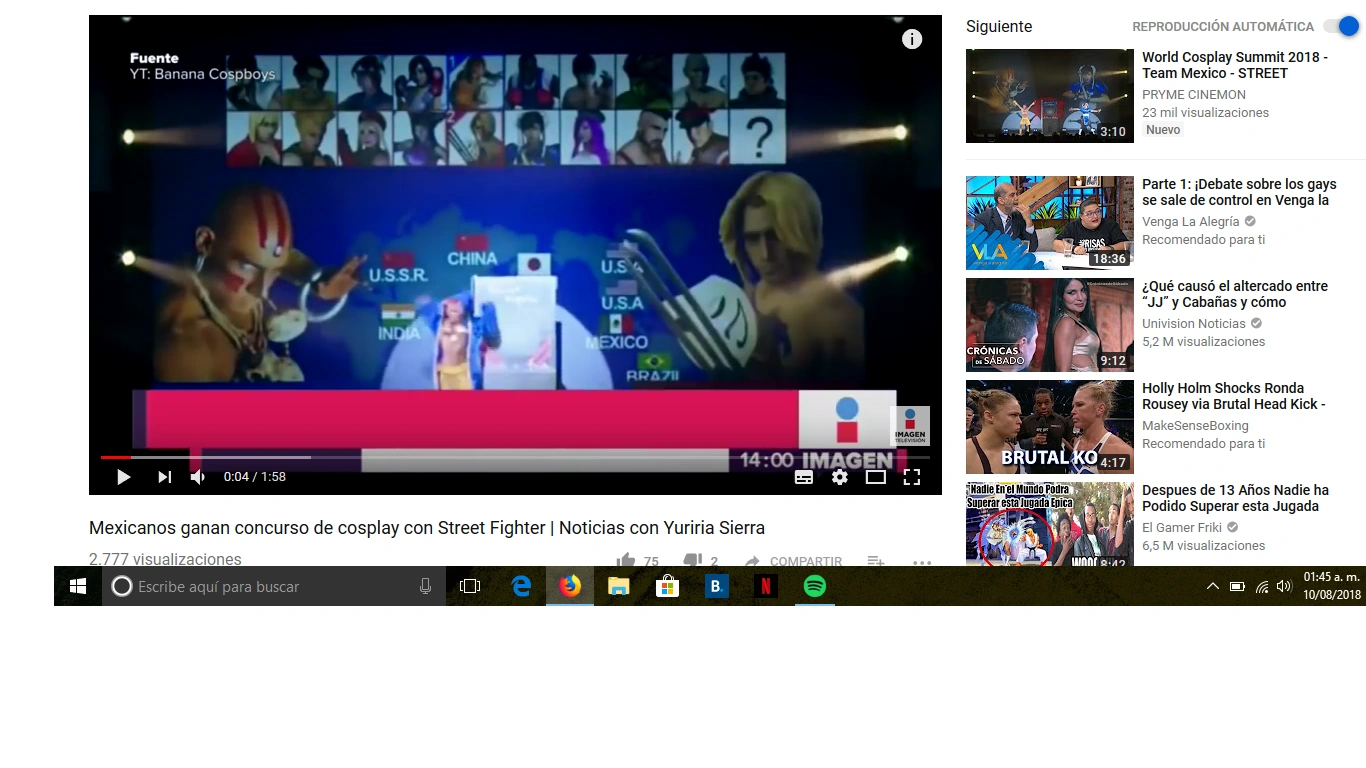This screenshot has width=1366, height=768.
Task: Visit the PRYME CINEMON channel
Action: tap(1194, 95)
